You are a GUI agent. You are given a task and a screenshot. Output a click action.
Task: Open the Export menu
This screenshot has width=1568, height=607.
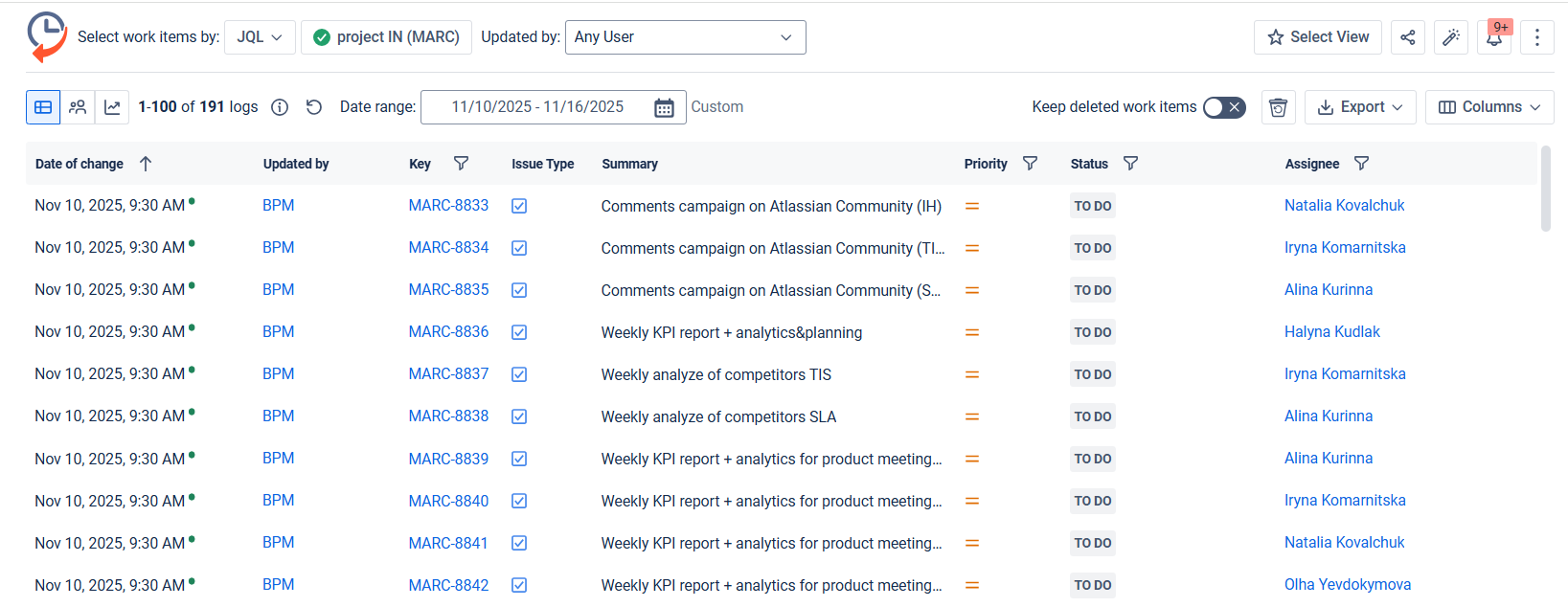[x=1359, y=107]
